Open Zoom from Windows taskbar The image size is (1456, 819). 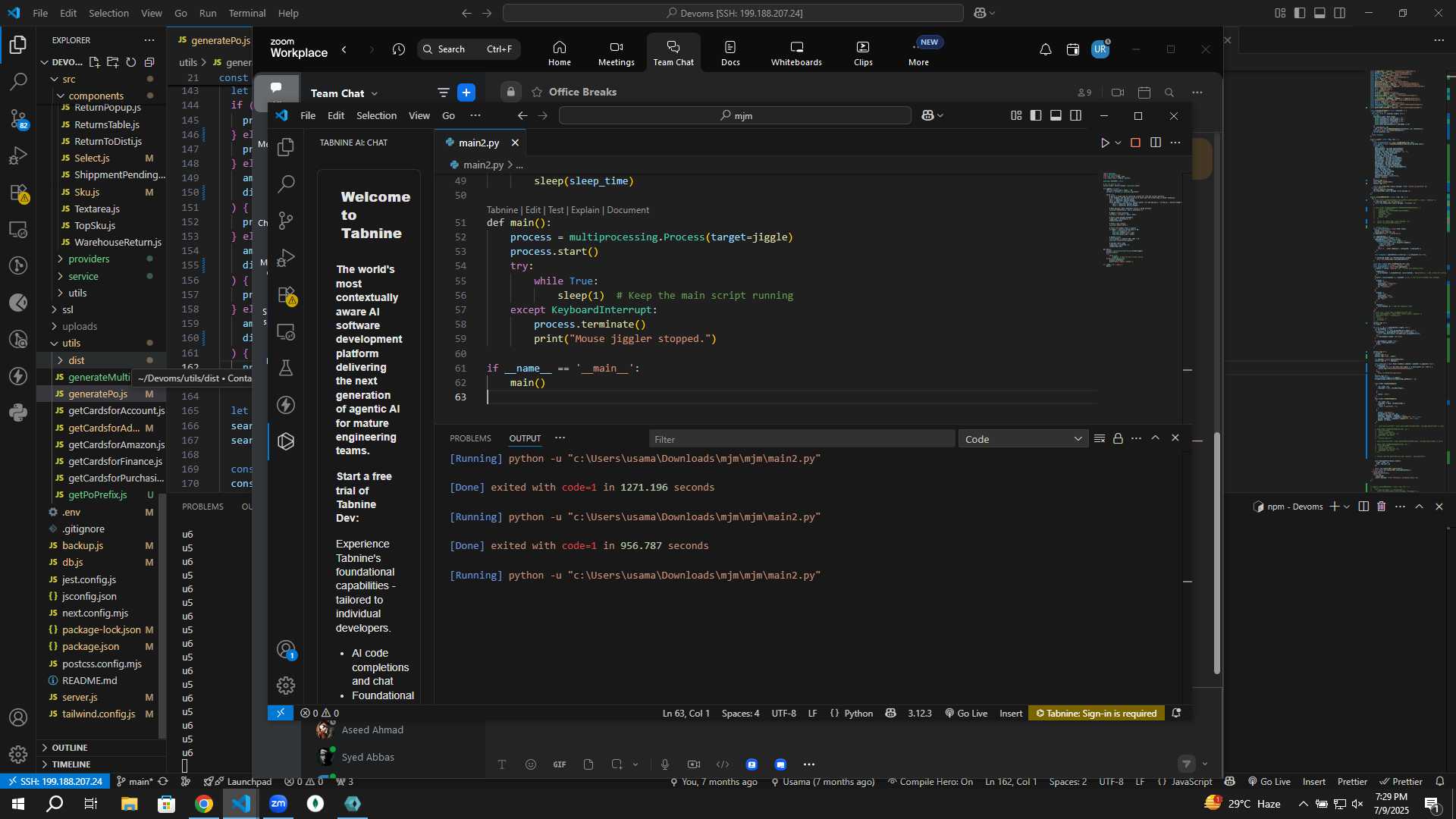[x=278, y=804]
